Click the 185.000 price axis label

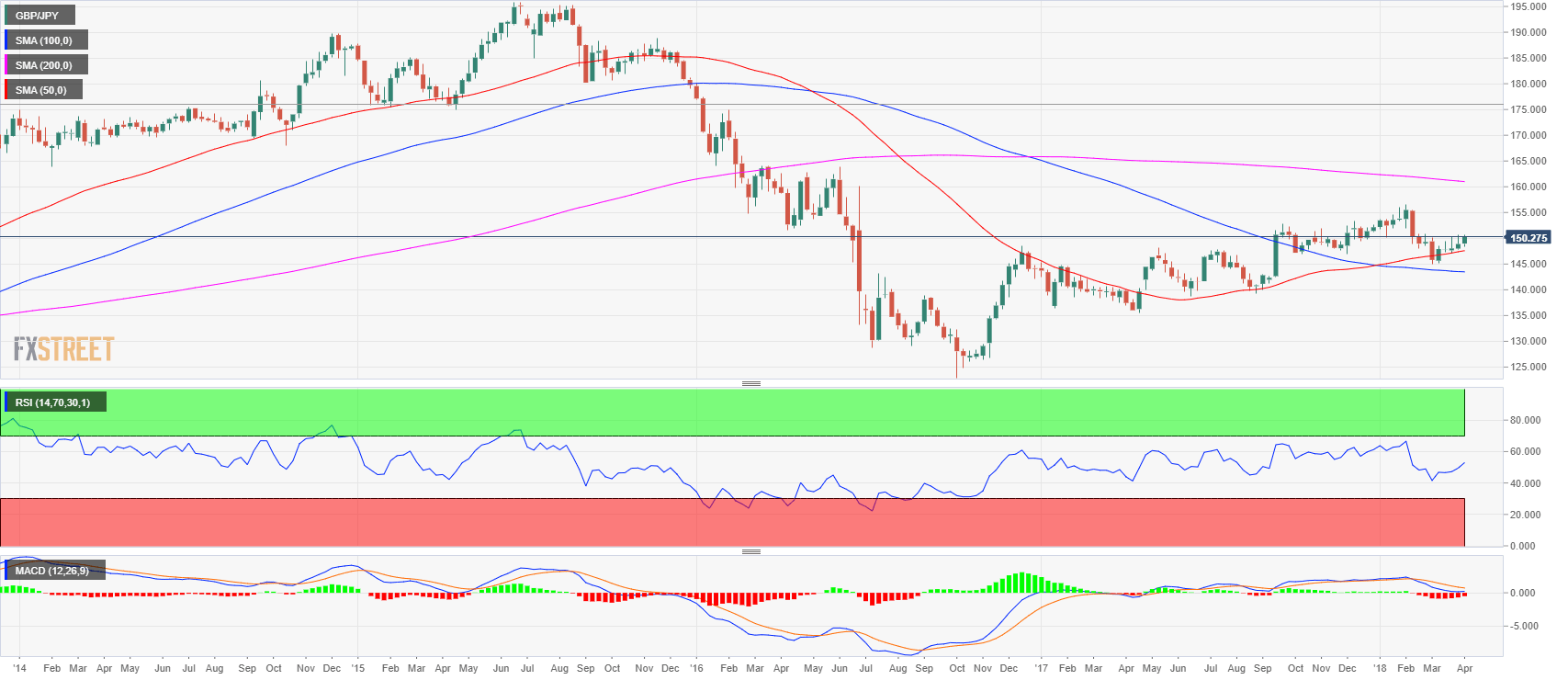(x=1529, y=58)
